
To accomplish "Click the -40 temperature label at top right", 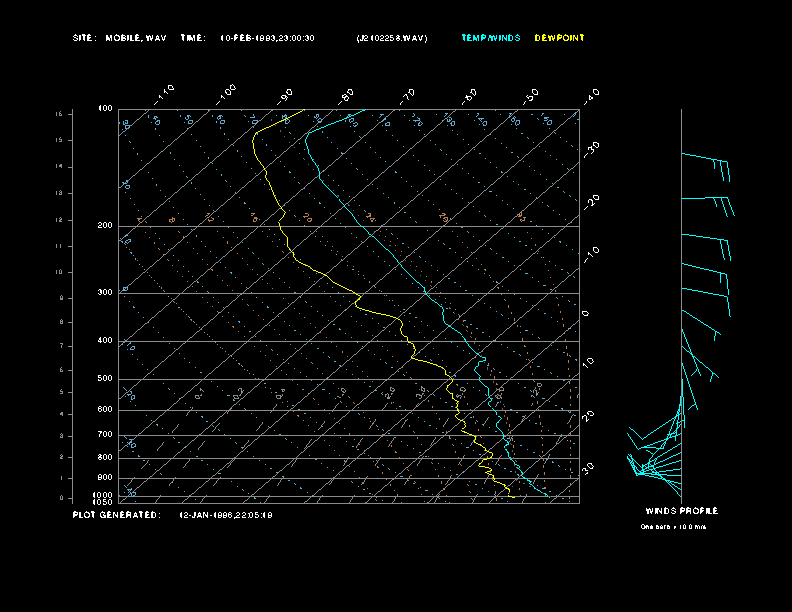I will (591, 96).
